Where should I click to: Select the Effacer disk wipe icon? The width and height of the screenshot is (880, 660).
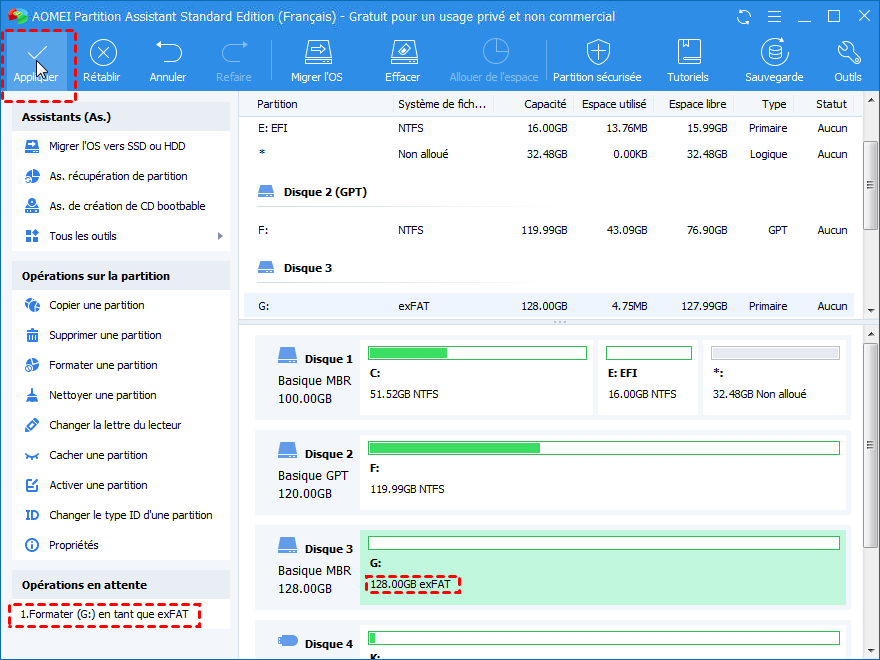coord(402,52)
